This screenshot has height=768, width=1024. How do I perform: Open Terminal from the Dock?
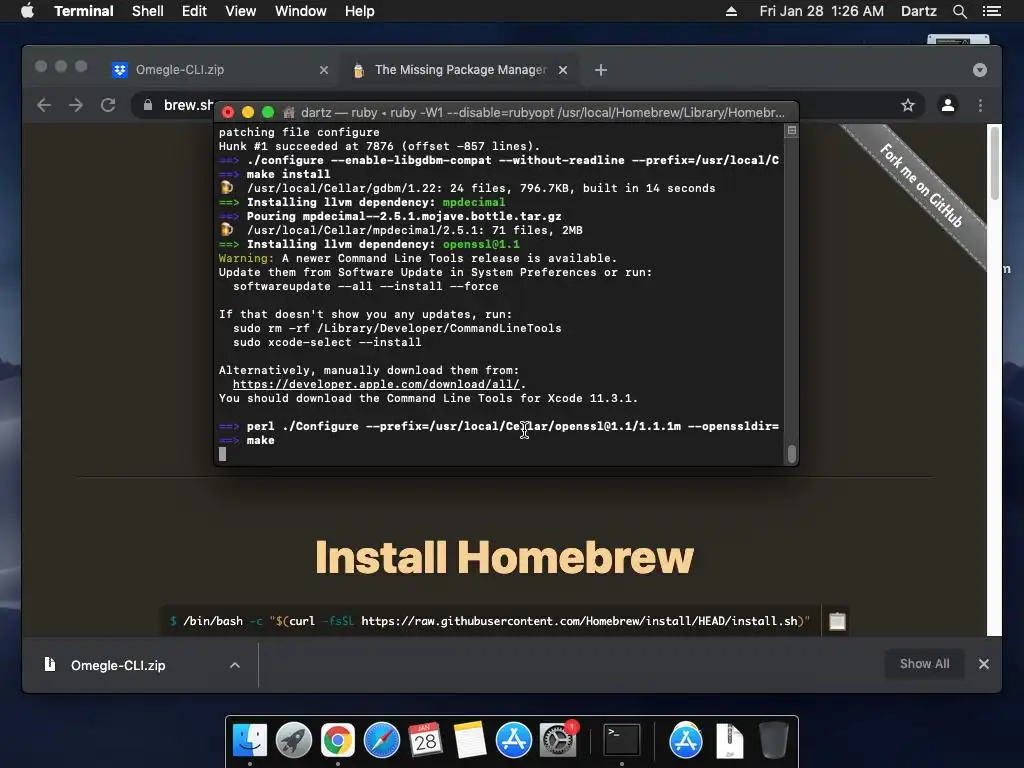(621, 740)
